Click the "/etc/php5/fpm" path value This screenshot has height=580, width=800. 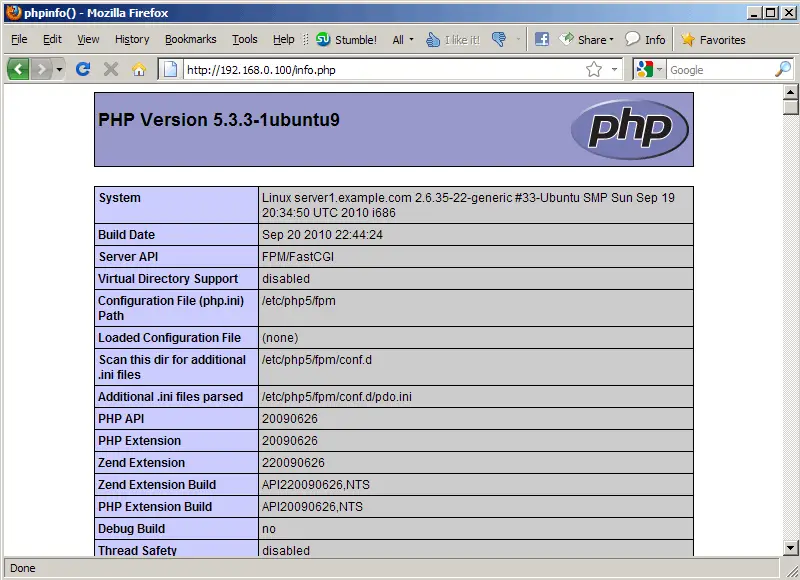(x=298, y=301)
